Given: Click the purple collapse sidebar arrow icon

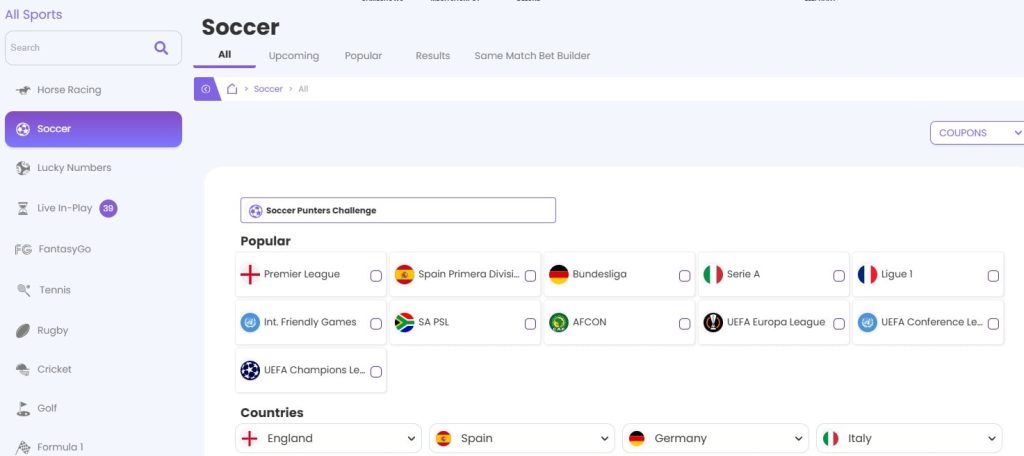Looking at the screenshot, I should (x=206, y=89).
